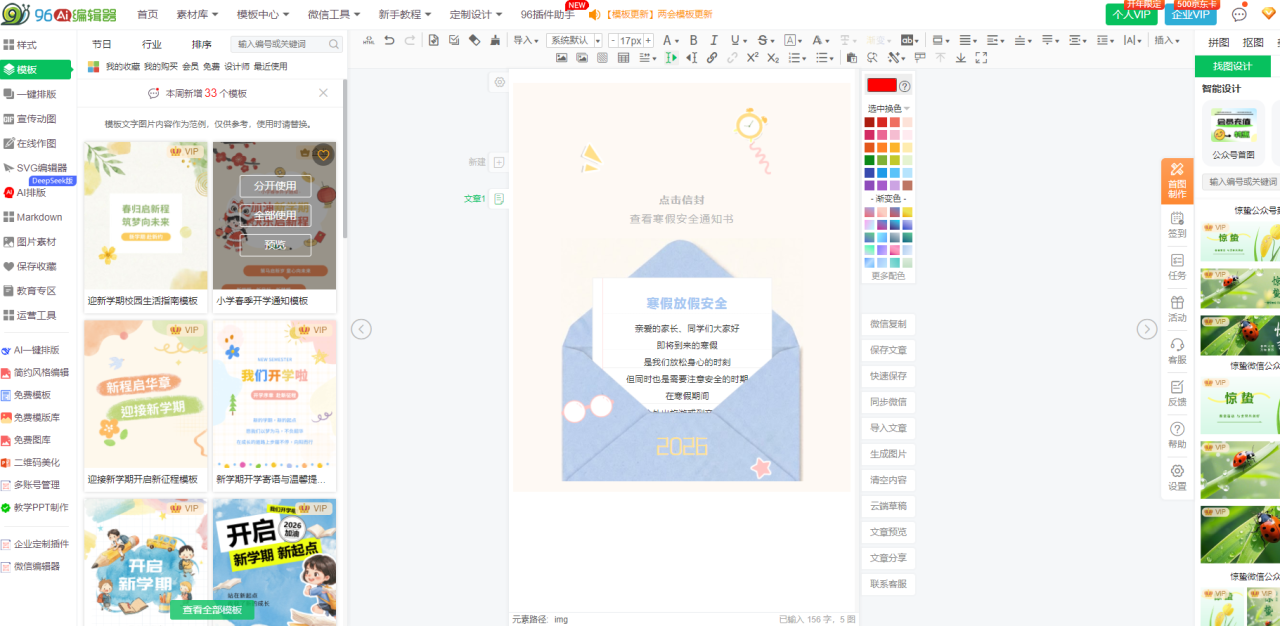The height and width of the screenshot is (626, 1280).
Task: Toggle bold text formatting
Action: (693, 40)
